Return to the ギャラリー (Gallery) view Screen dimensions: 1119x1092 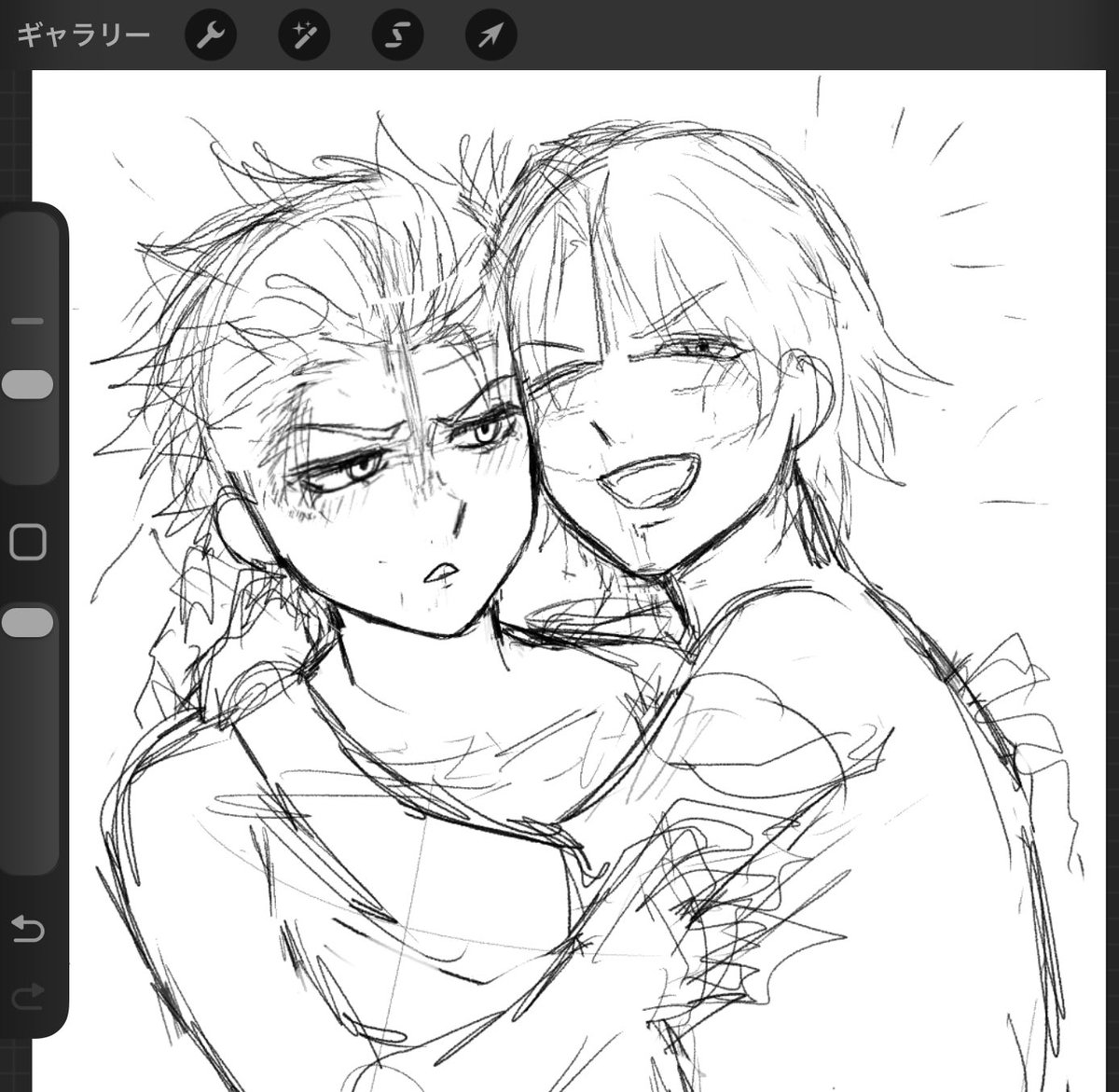[83, 35]
